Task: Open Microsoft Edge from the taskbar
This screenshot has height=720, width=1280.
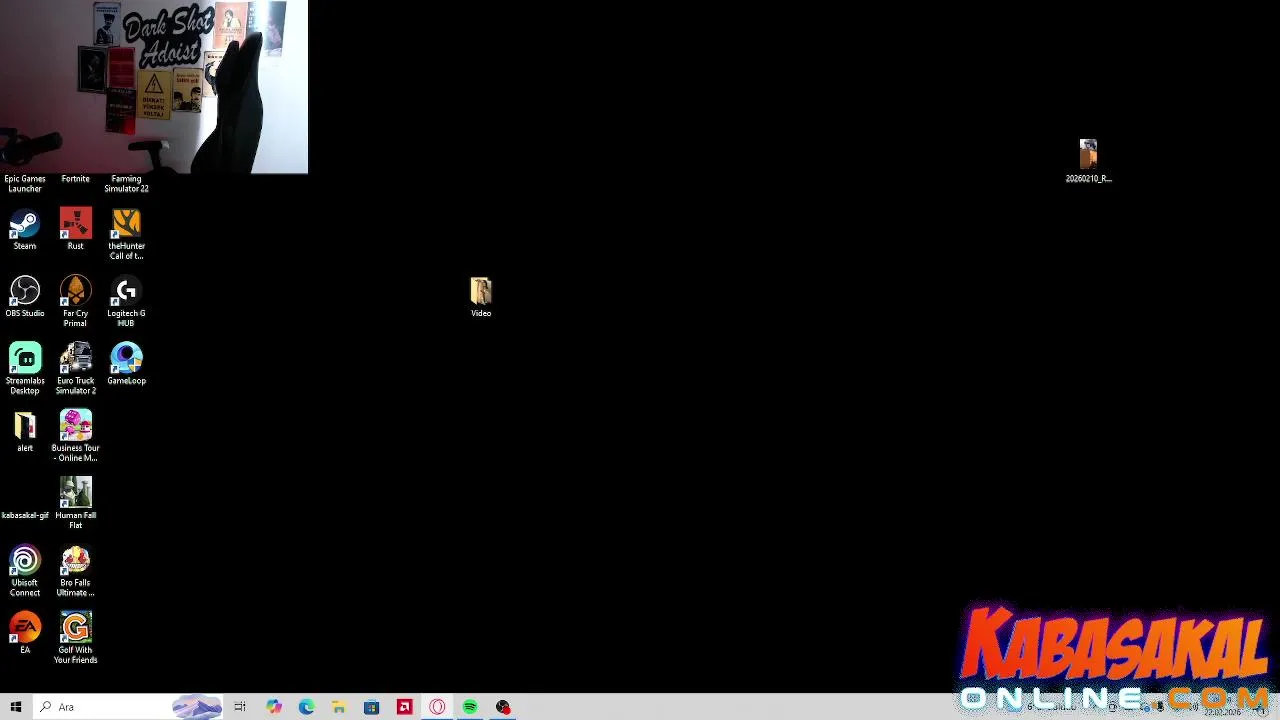Action: pyautogui.click(x=306, y=707)
